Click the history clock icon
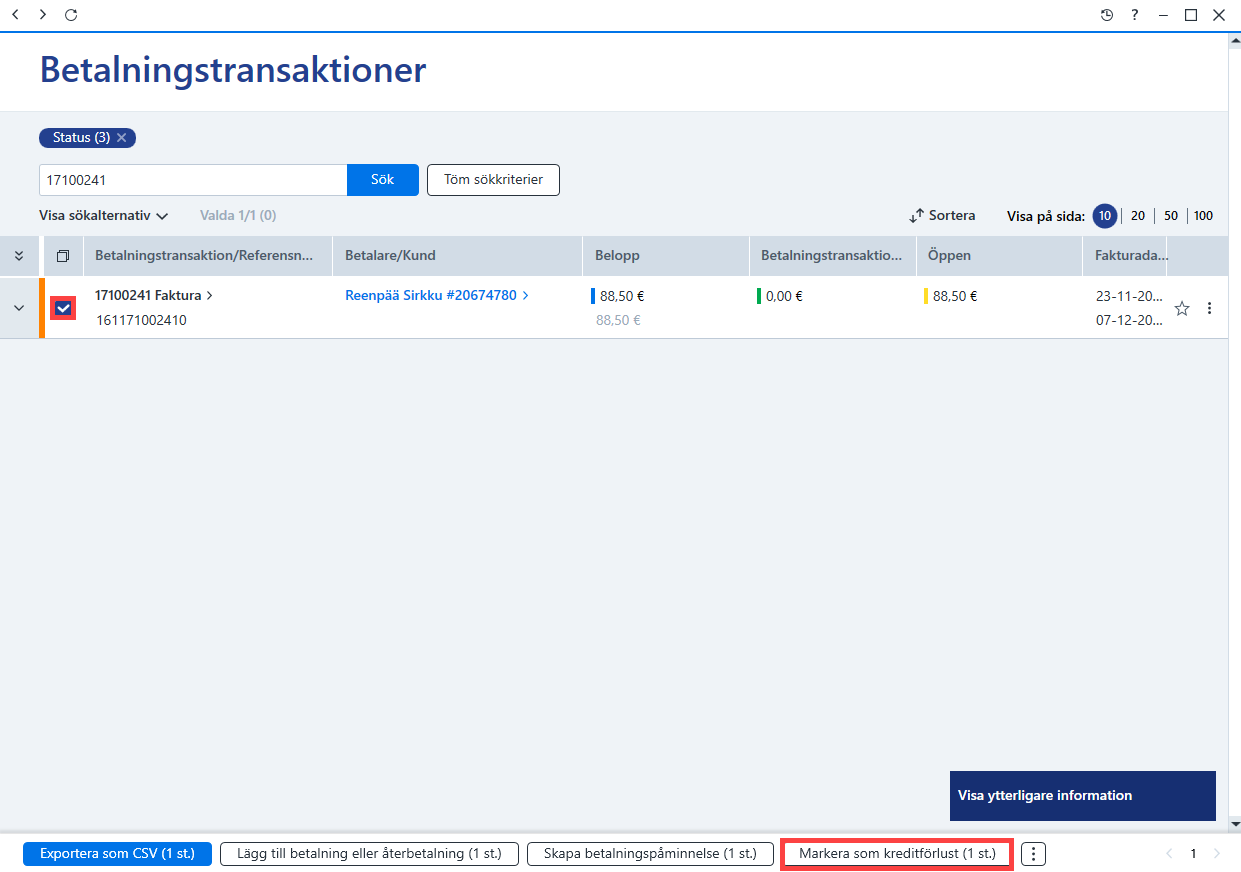 tap(1107, 15)
